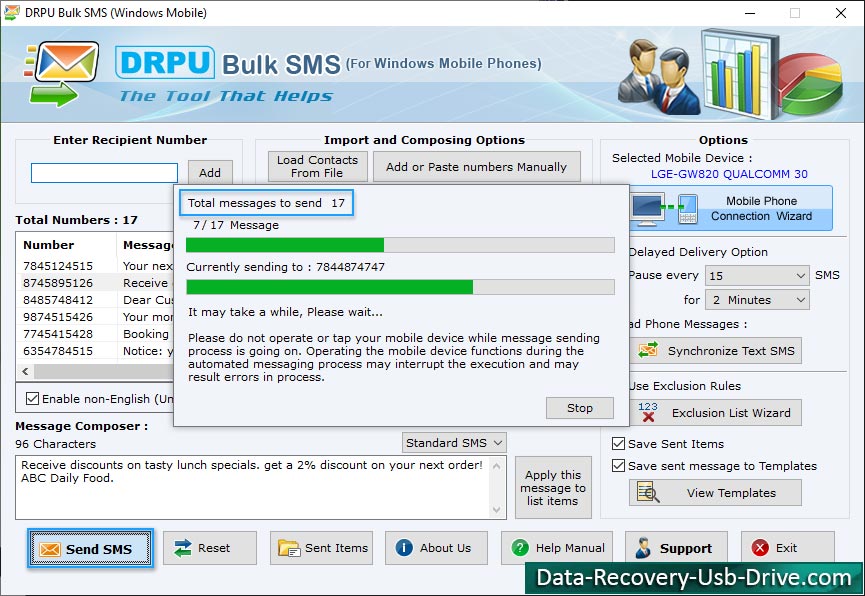Switch to Load Contacts From File
Screen dimensions: 865x596
pos(316,166)
